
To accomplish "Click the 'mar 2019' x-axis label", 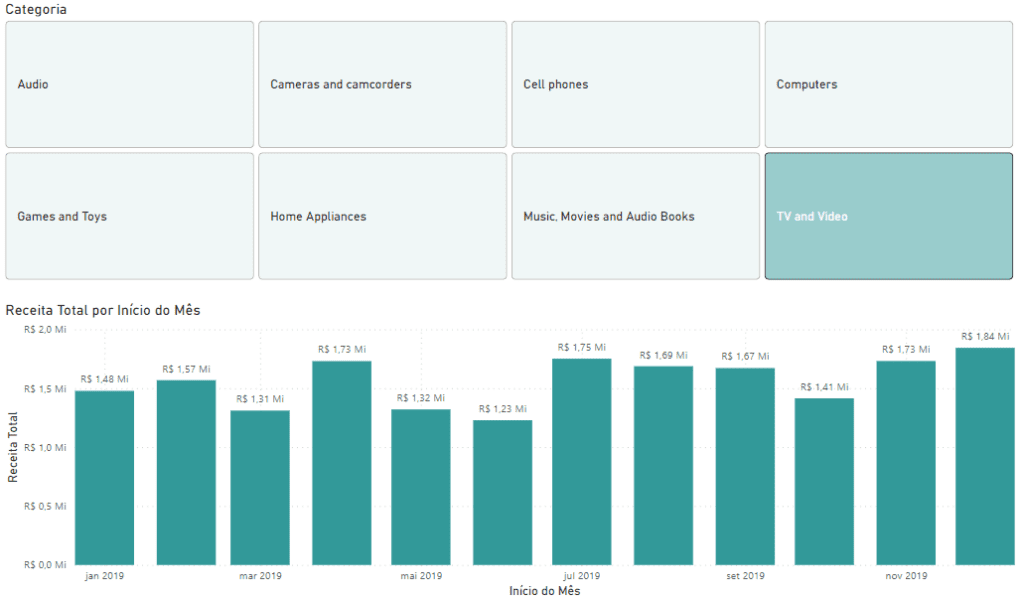I will [260, 576].
